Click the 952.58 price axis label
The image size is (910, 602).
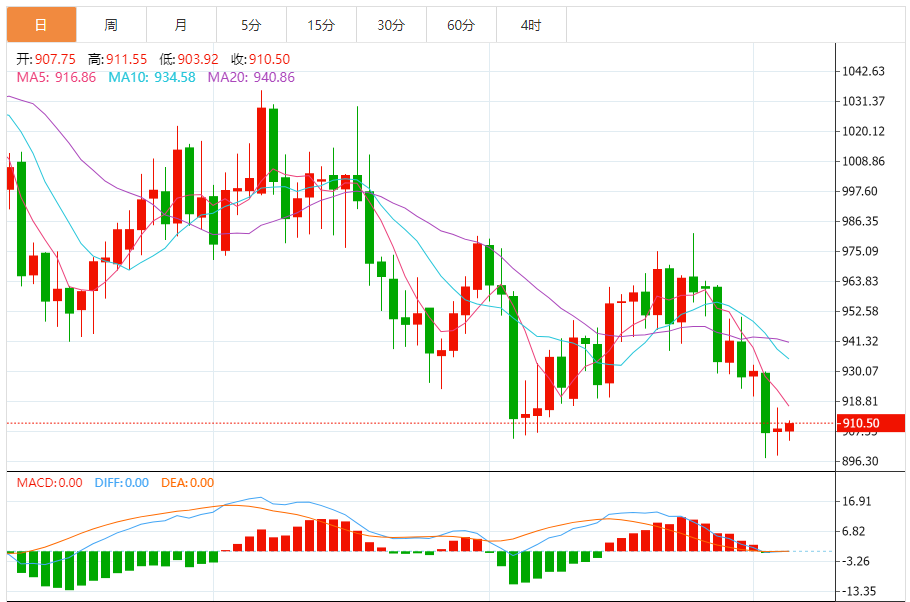coord(860,311)
